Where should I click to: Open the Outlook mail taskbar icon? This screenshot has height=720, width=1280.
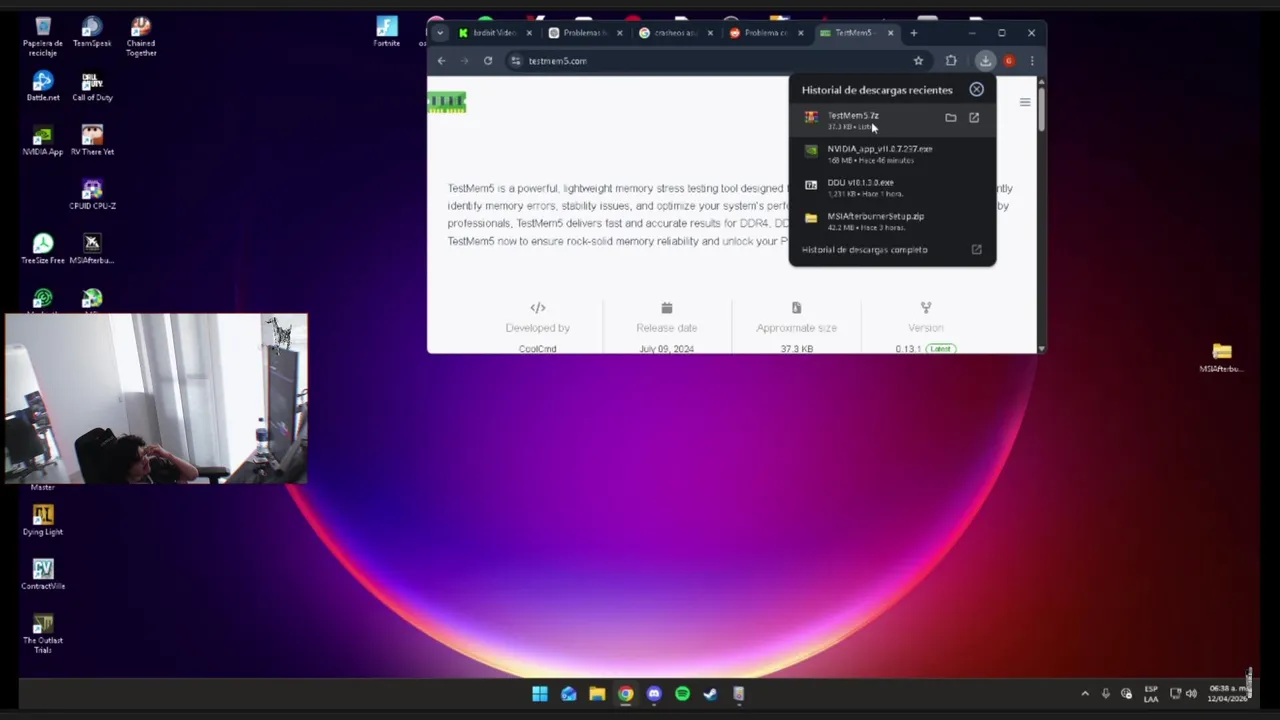pos(568,694)
